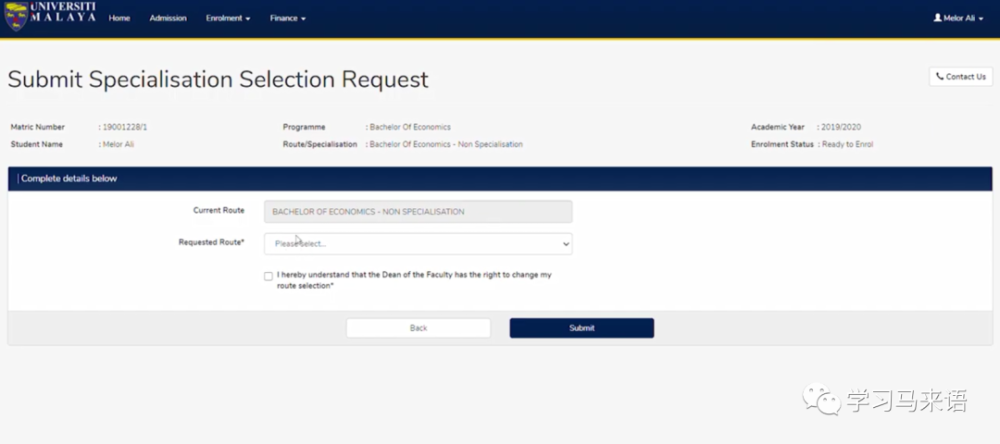Click the 'Ready to Enrol' status text
1000x444 pixels.
point(846,144)
